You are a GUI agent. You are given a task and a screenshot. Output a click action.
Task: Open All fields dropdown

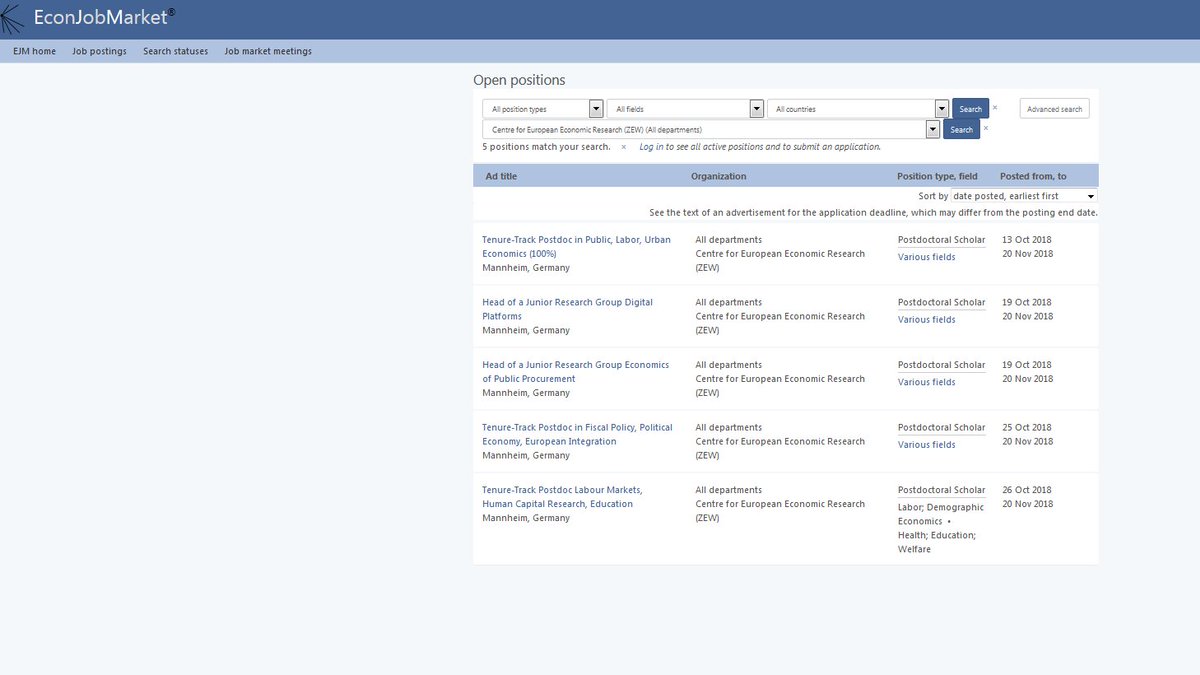tap(686, 109)
